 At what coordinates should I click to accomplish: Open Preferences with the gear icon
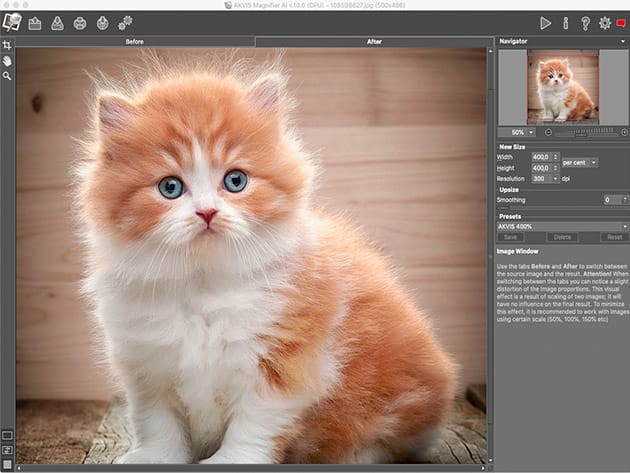tap(604, 22)
